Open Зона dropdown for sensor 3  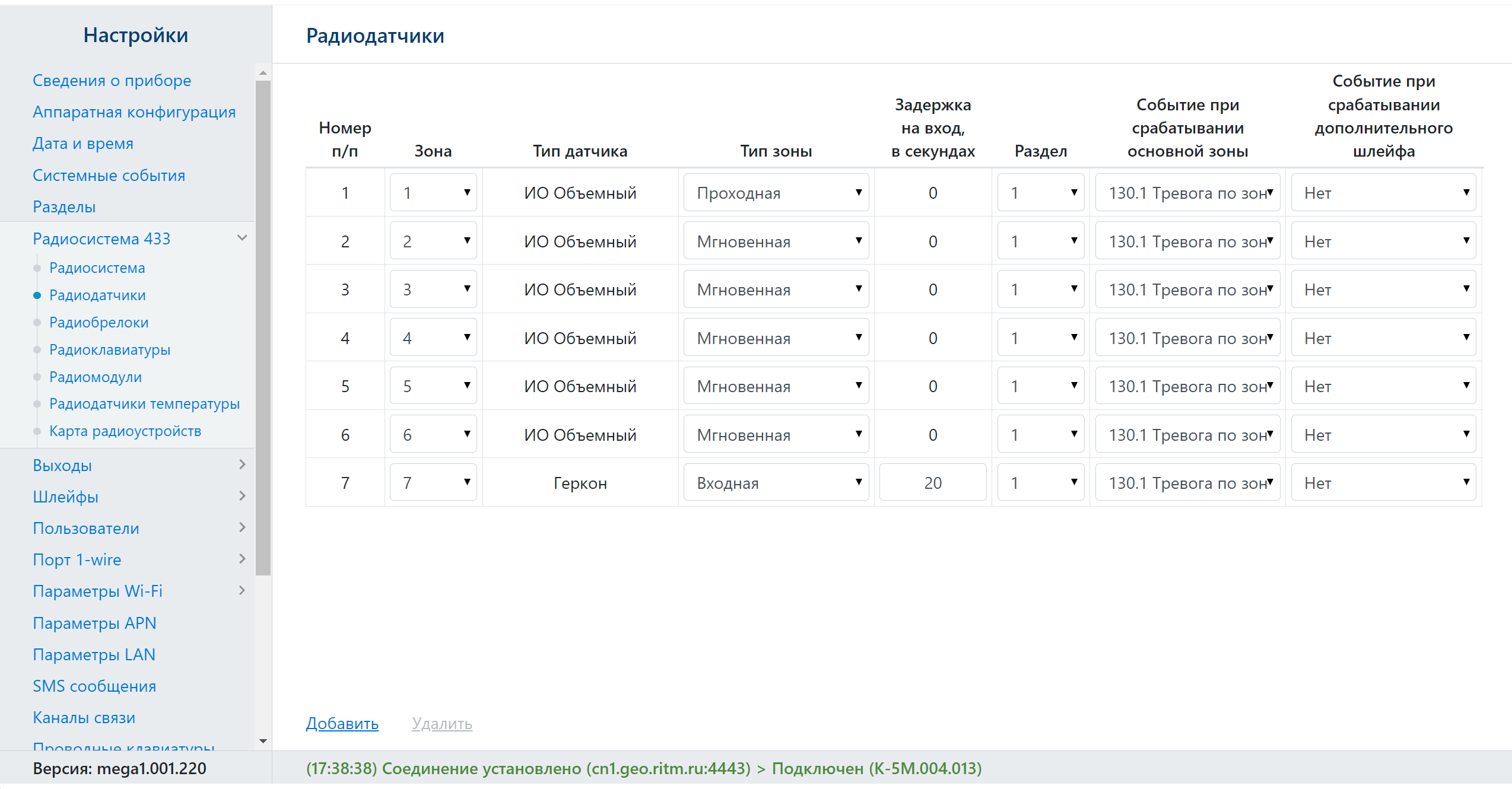click(433, 289)
